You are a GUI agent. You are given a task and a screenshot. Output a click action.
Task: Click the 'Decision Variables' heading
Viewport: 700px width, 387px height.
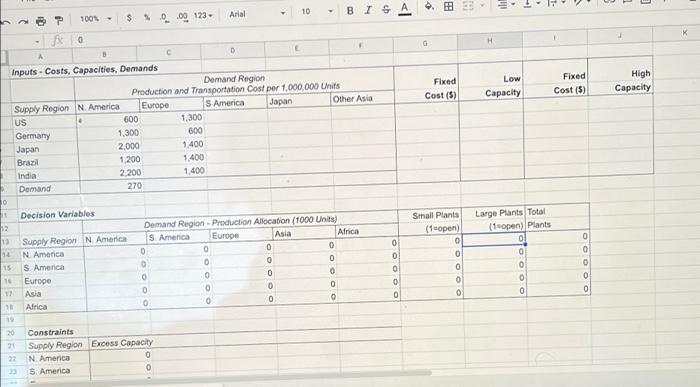(x=58, y=215)
